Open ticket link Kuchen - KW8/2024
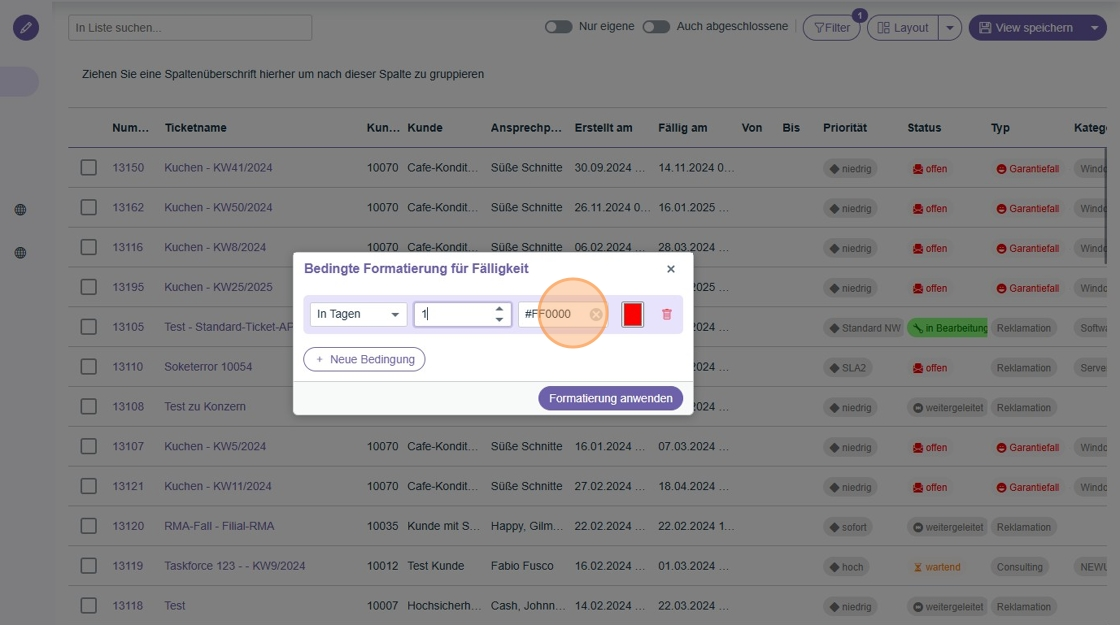Screen dimensions: 1120x625 tap(215, 247)
